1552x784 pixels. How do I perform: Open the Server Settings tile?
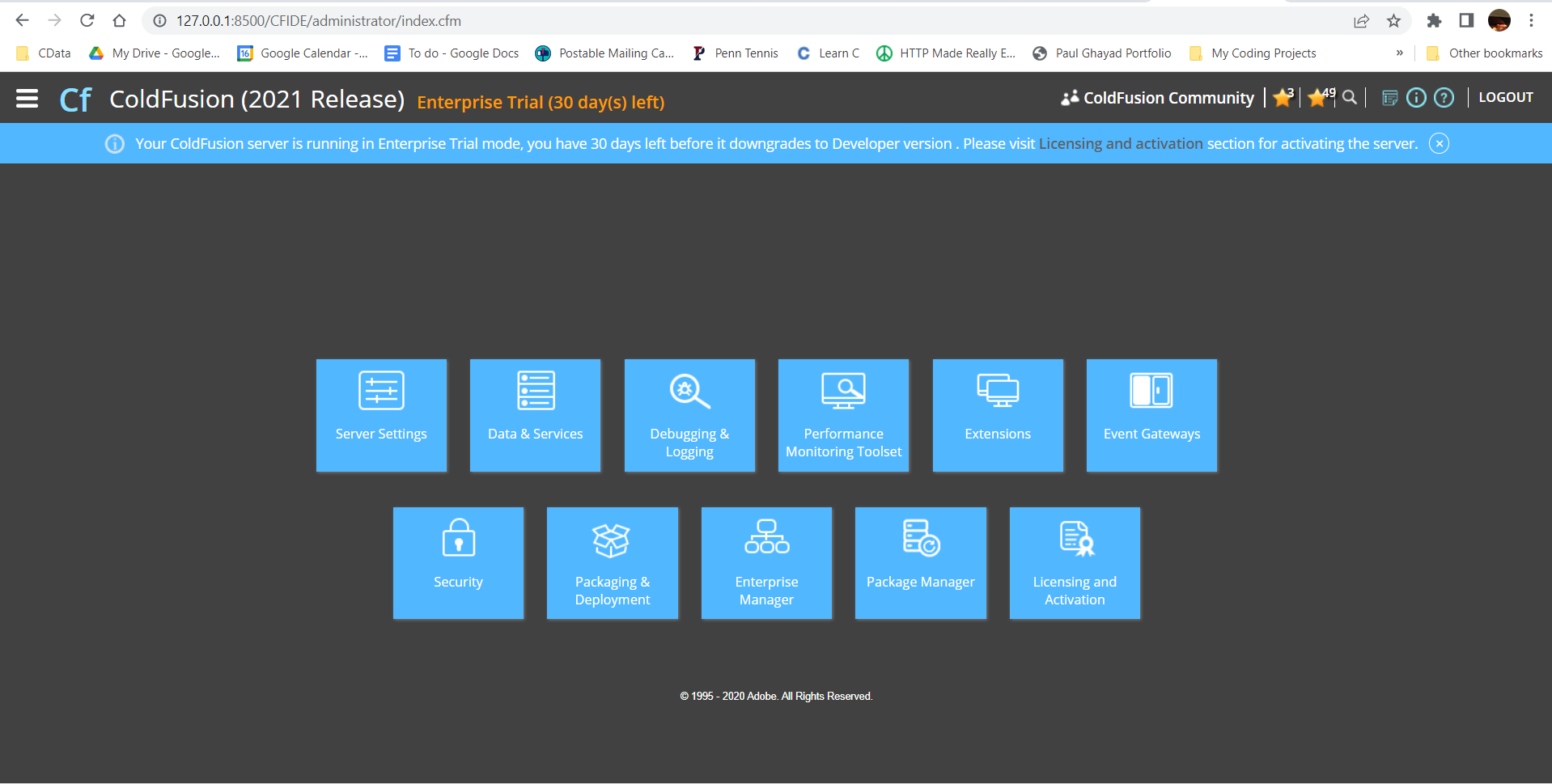(381, 415)
